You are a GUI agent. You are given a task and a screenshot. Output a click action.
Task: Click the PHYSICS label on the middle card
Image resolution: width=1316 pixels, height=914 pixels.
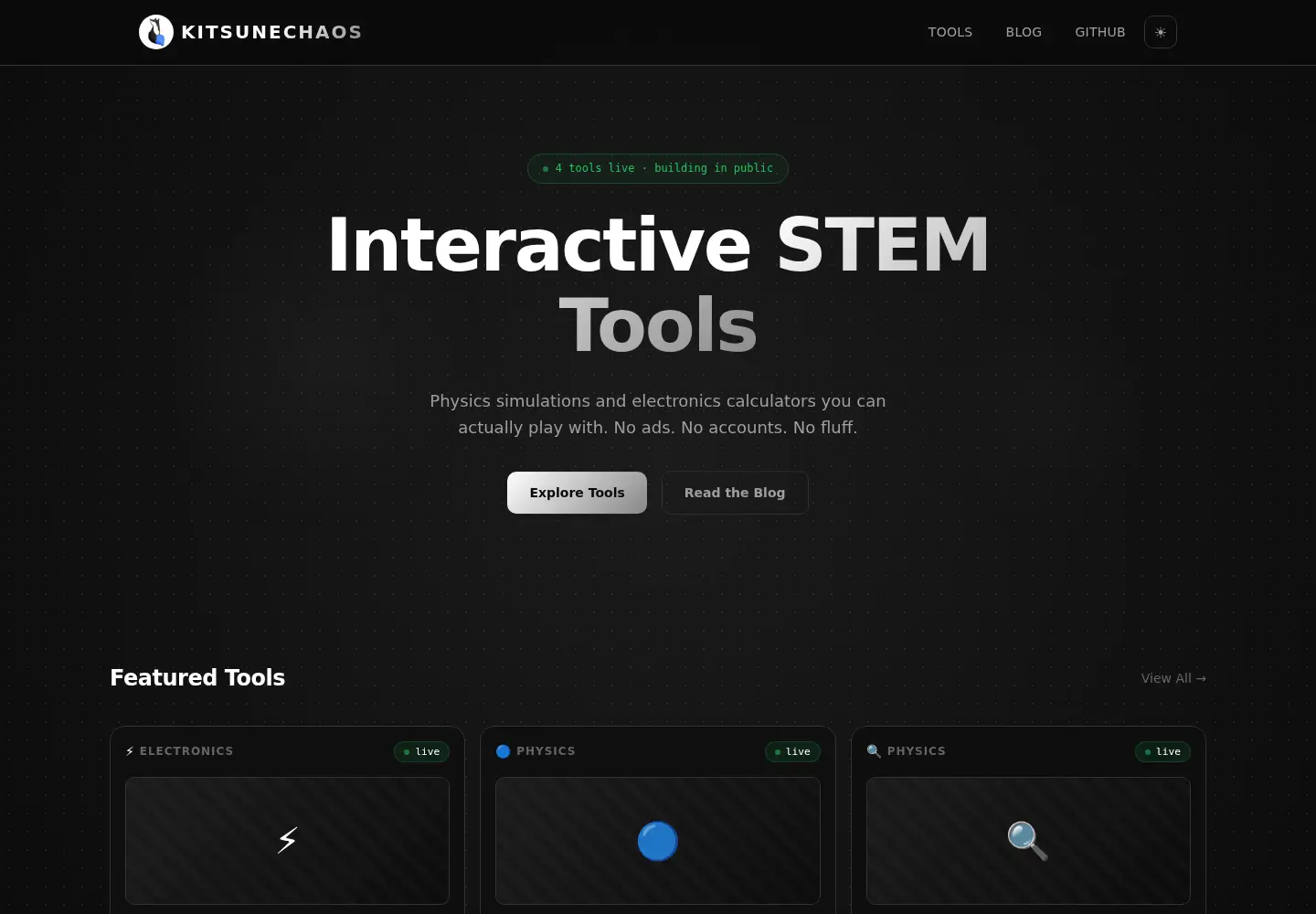546,751
